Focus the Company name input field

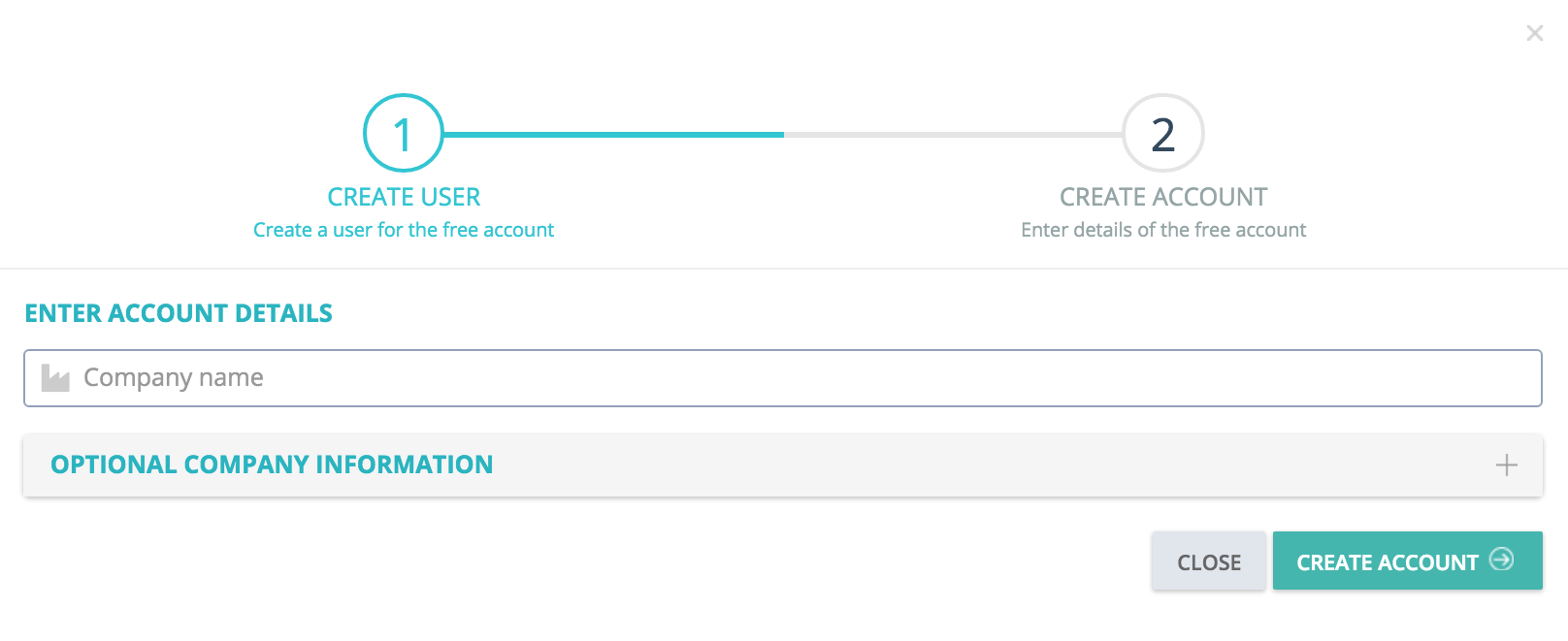pyautogui.click(x=783, y=378)
